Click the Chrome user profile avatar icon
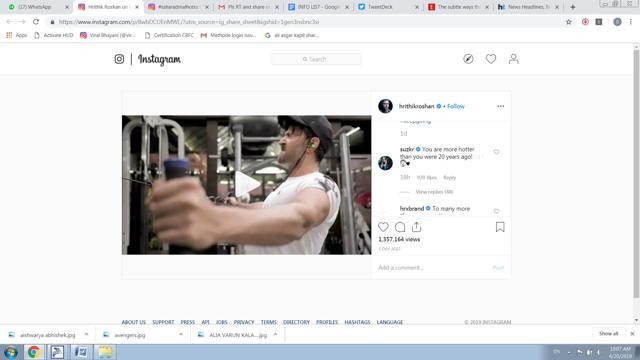Screen dimensions: 640x360 click(x=617, y=22)
